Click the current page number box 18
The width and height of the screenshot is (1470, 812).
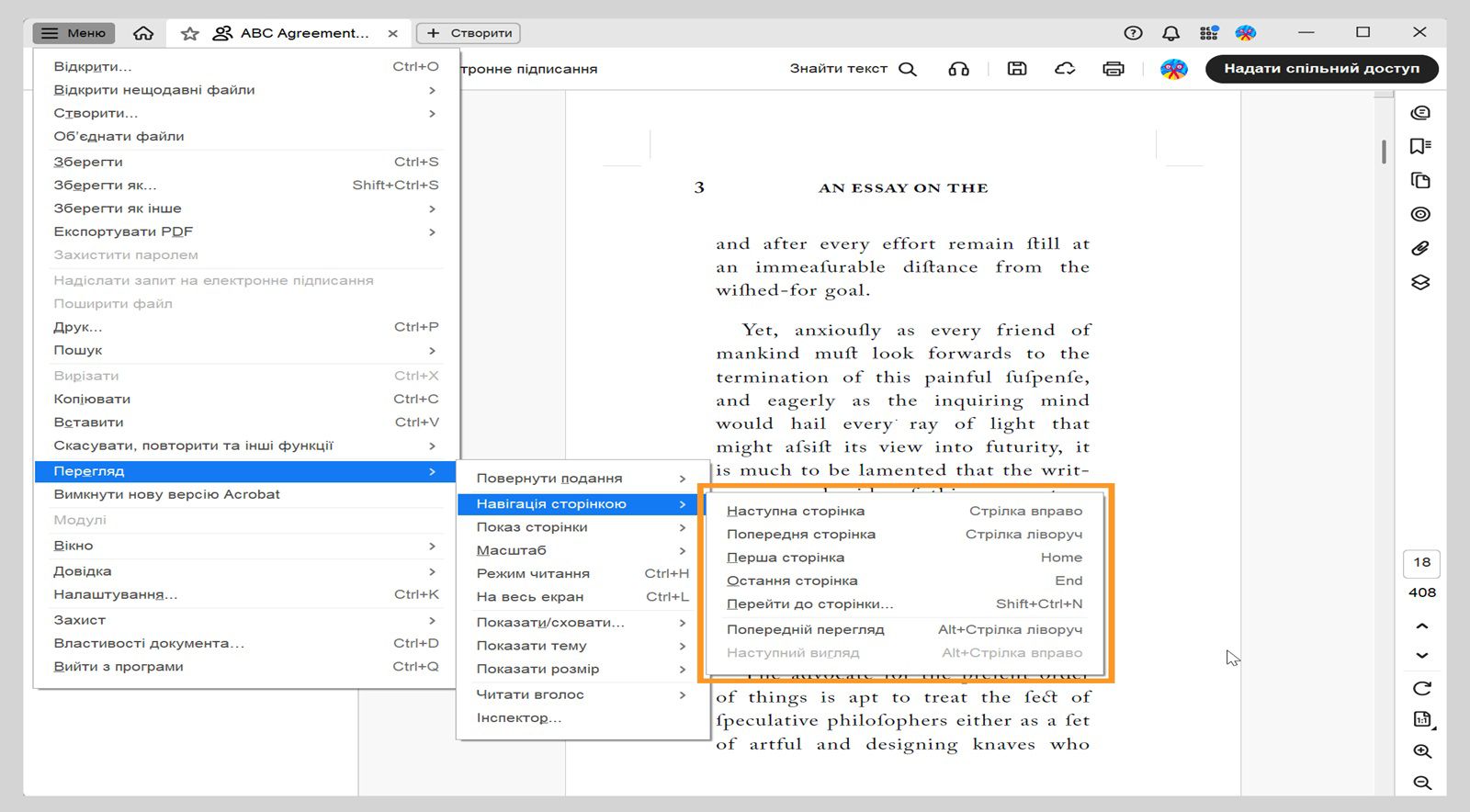(1422, 563)
